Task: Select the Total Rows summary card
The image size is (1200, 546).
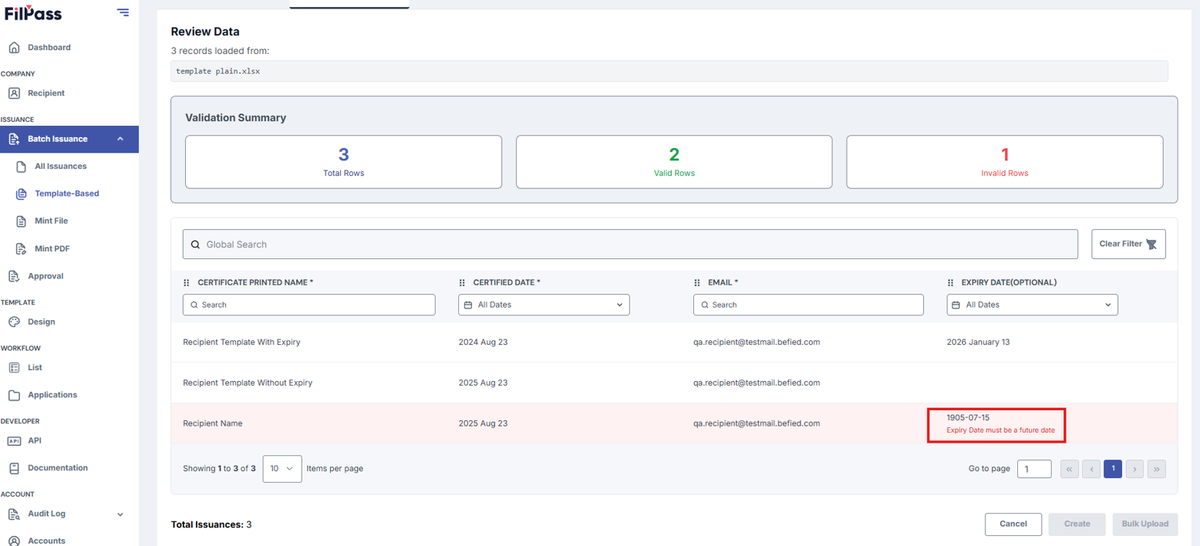Action: (x=343, y=162)
